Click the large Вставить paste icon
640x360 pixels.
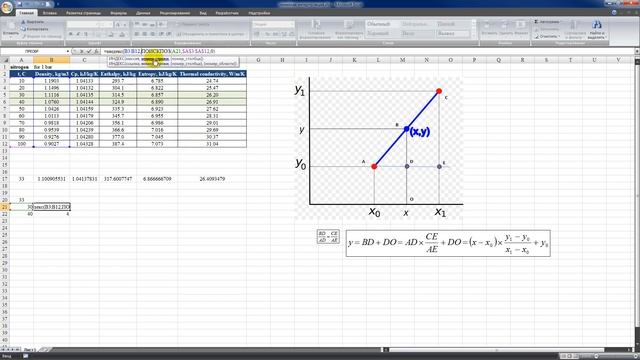point(10,26)
